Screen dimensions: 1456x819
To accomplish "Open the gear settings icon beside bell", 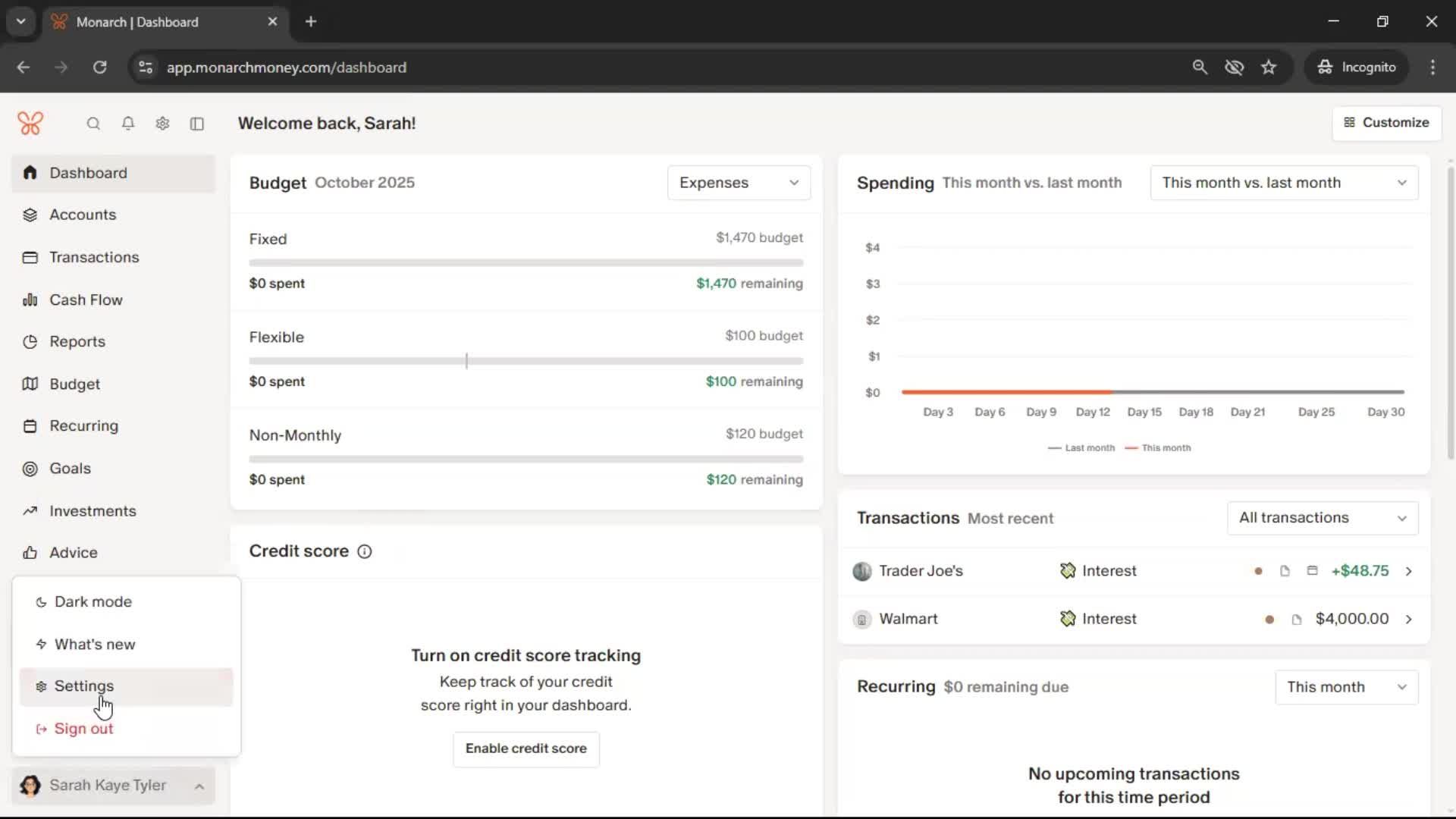I will (162, 124).
